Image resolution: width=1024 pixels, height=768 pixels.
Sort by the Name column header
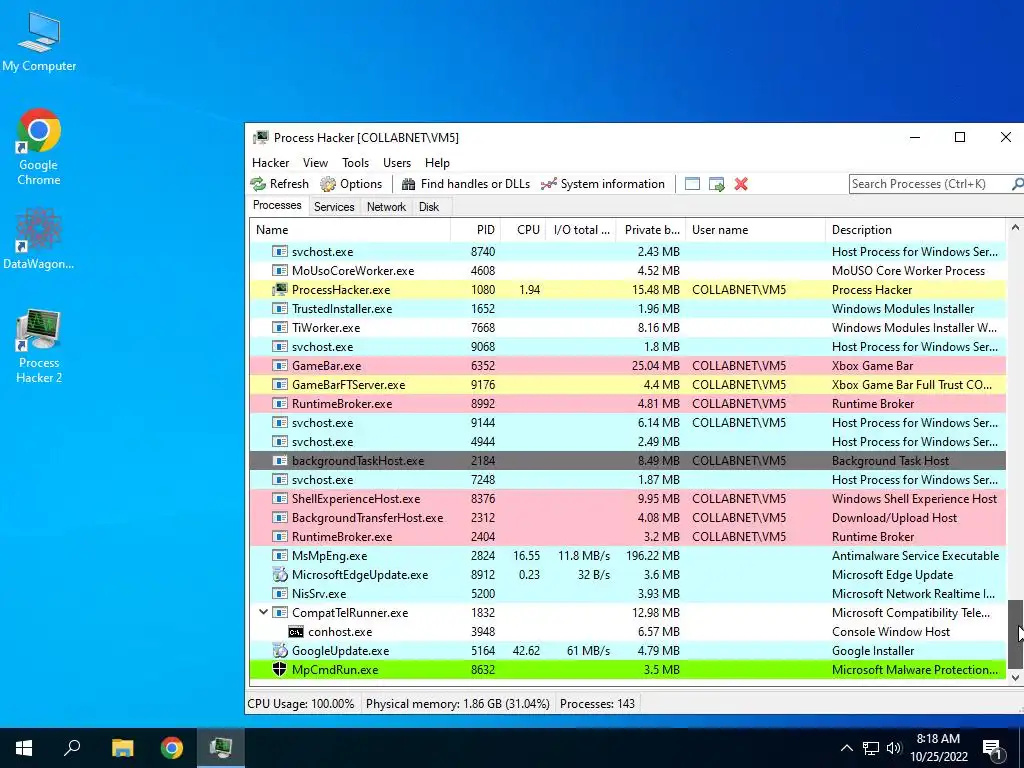point(350,230)
